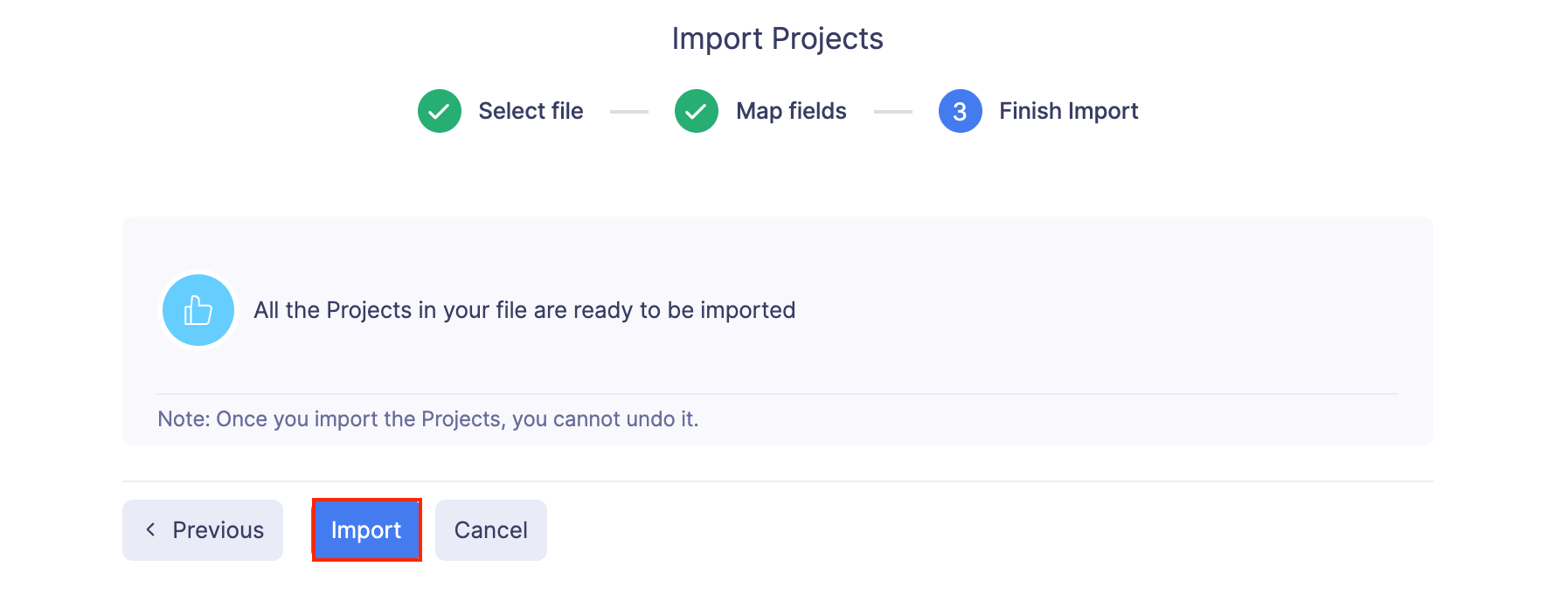Viewport: 1568px width, 594px height.
Task: Click the back chevron in Previous button
Action: pos(151,529)
